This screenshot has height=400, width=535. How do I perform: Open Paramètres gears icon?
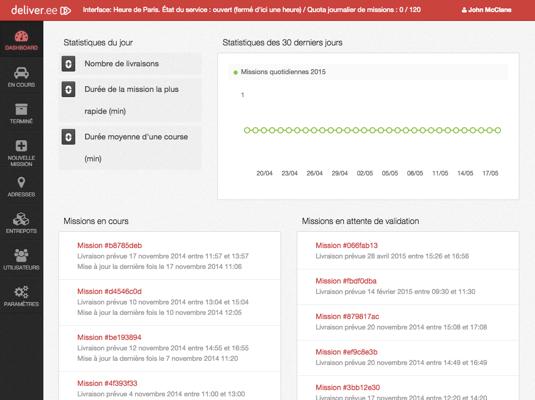[21, 292]
